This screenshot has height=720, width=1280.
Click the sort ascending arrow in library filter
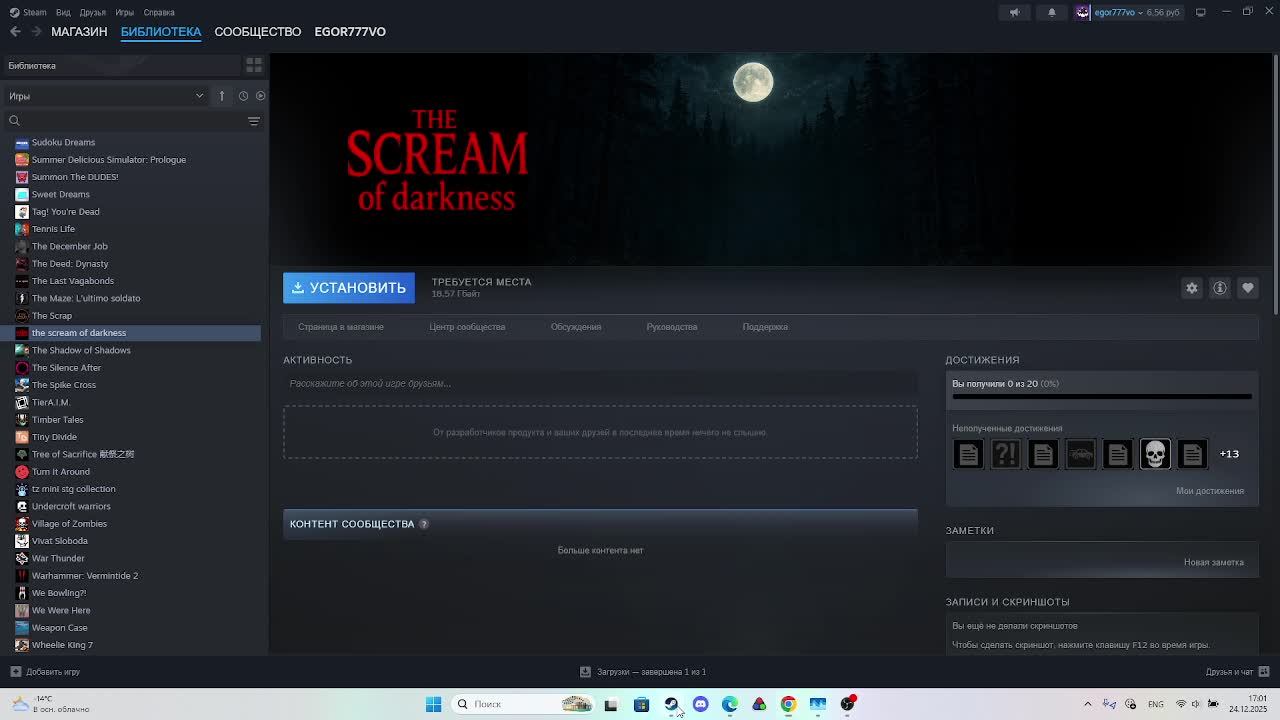222,96
